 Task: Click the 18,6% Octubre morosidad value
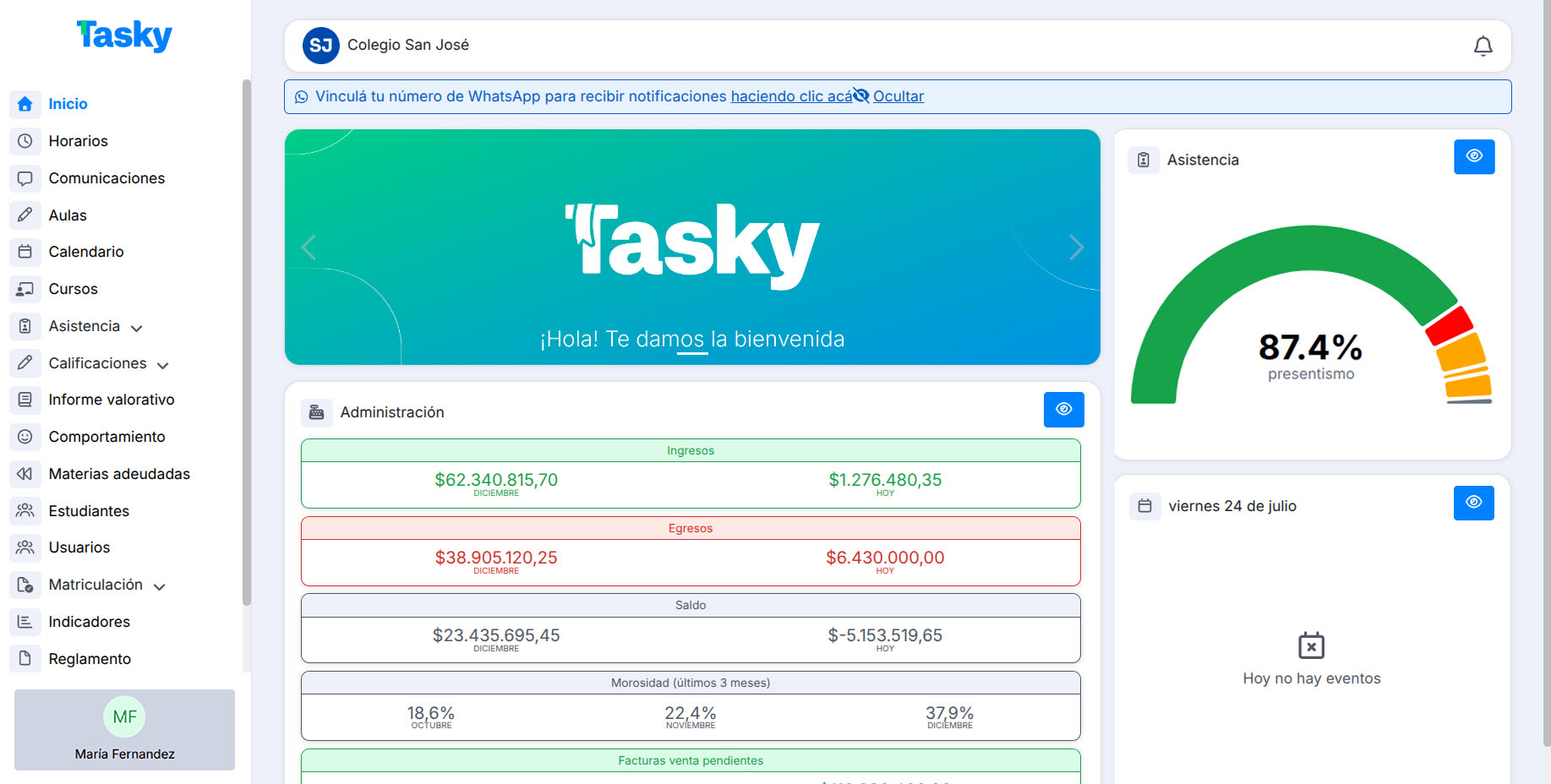pyautogui.click(x=431, y=714)
